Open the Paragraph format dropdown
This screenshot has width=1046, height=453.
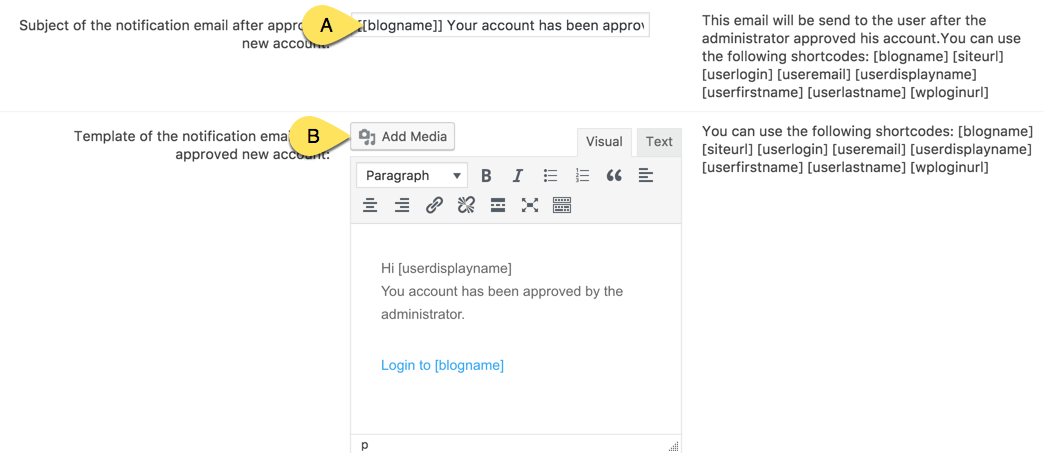pos(411,176)
